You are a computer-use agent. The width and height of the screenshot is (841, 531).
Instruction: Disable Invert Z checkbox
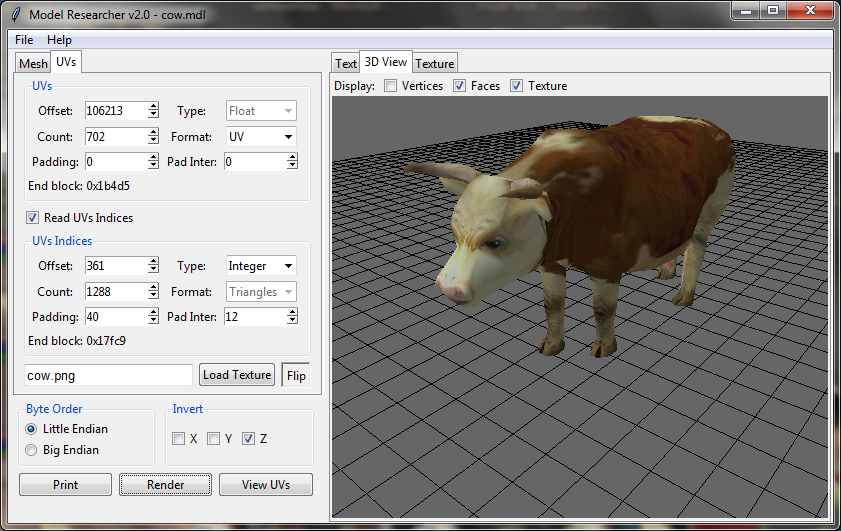[x=248, y=439]
